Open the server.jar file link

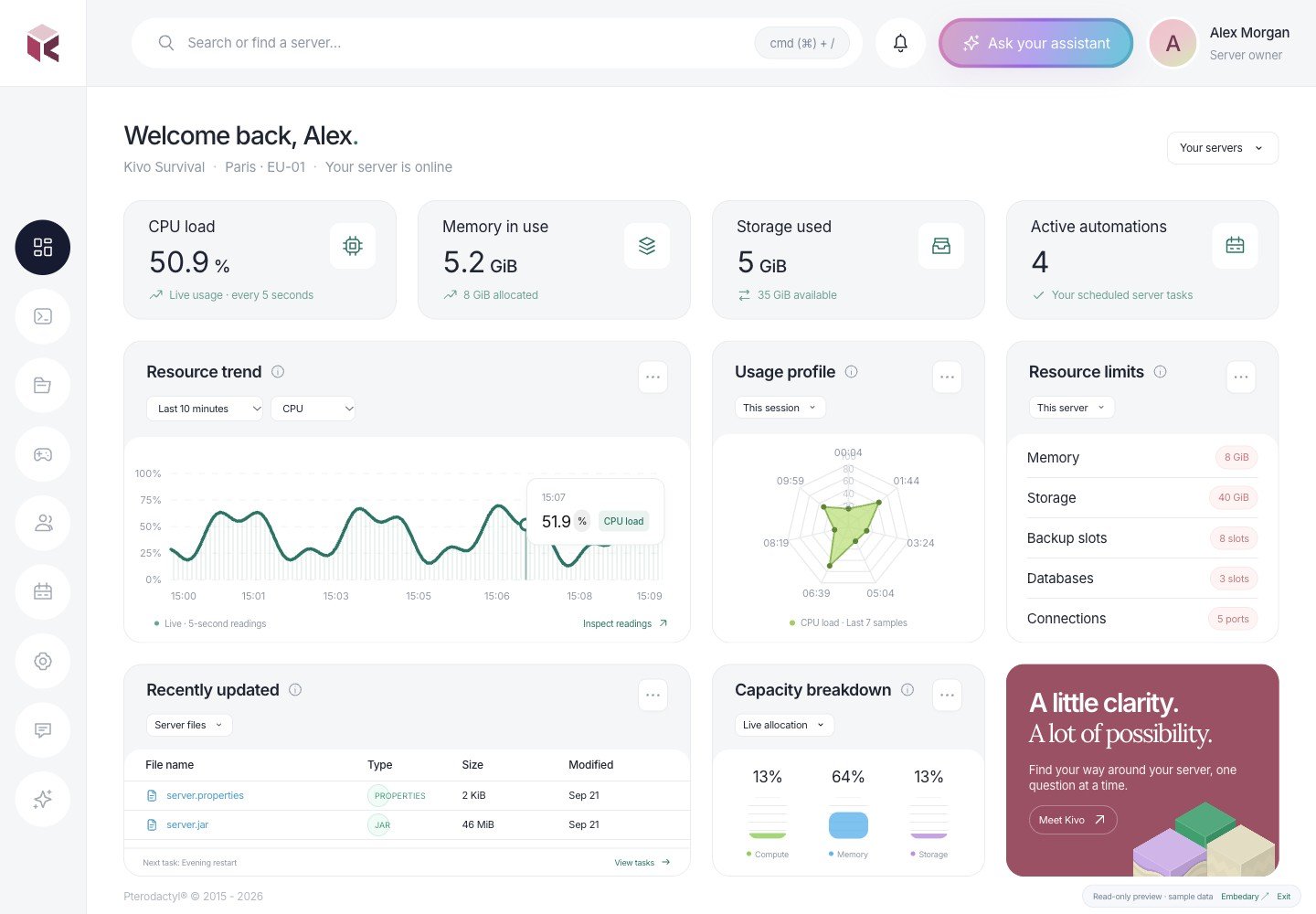point(187,825)
